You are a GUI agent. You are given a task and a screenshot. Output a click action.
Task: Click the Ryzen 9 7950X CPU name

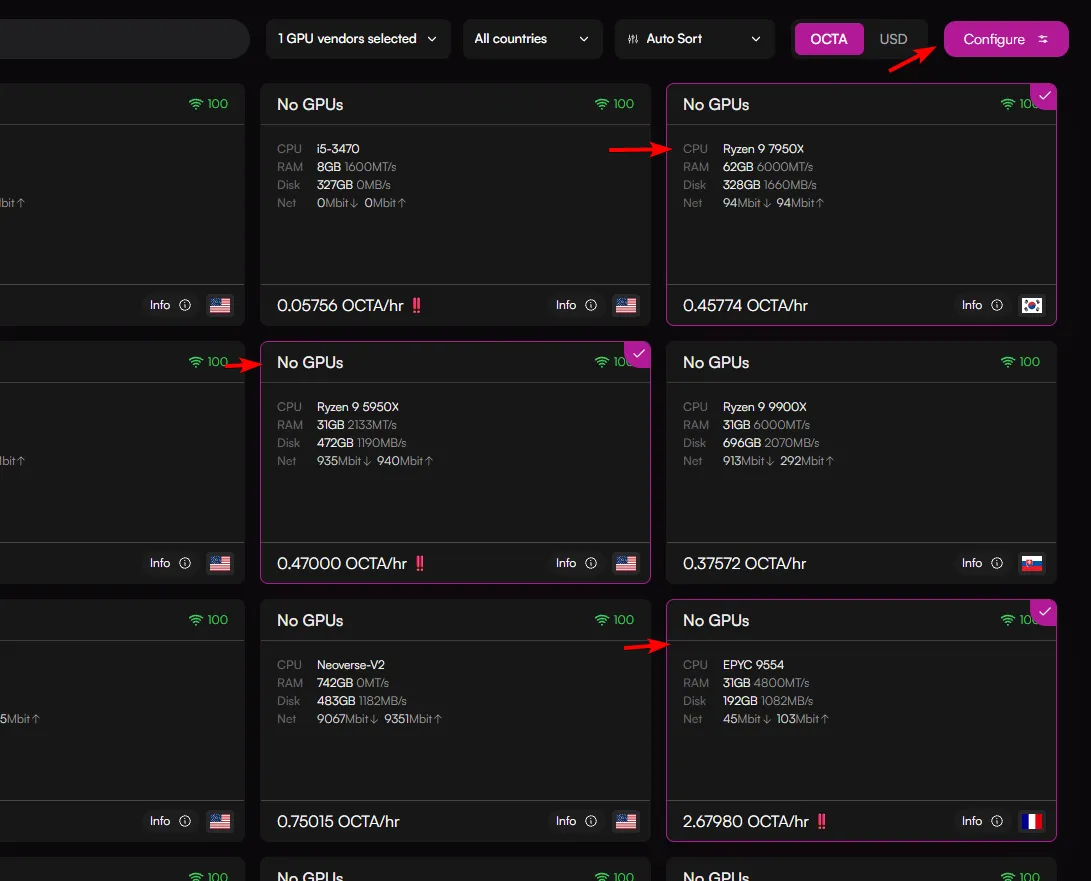pos(763,149)
